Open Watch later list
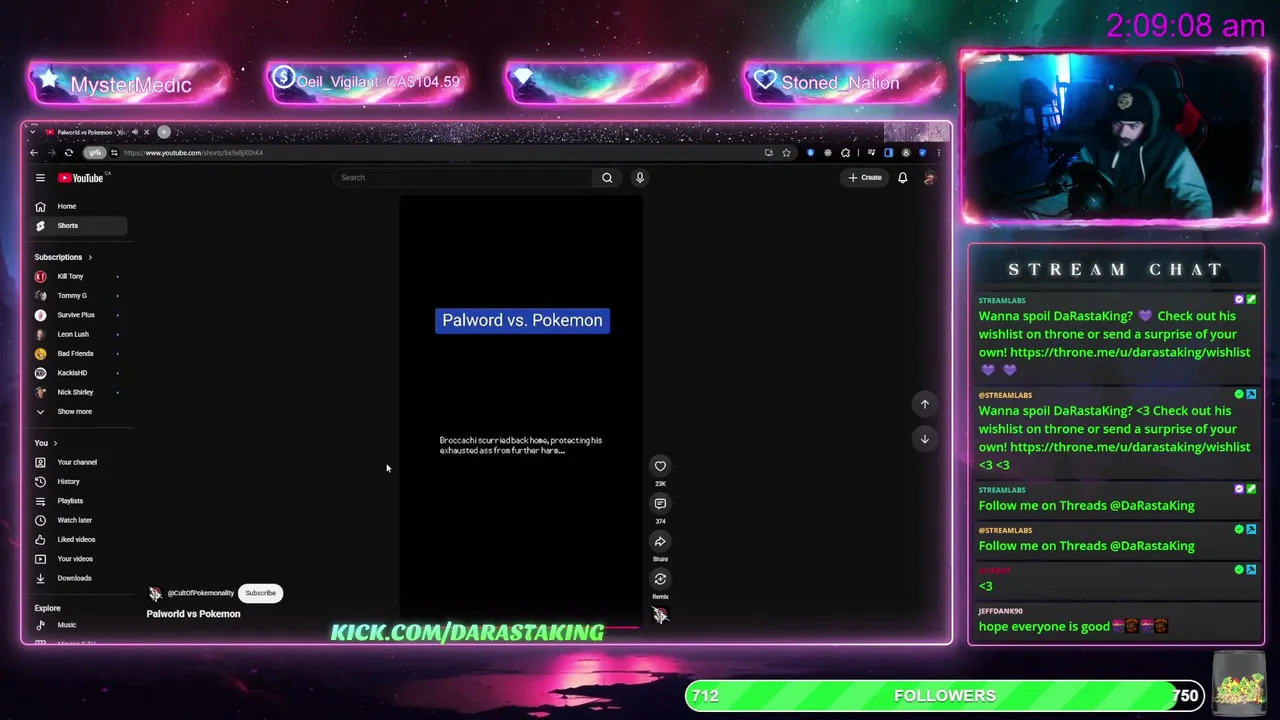 click(x=78, y=520)
